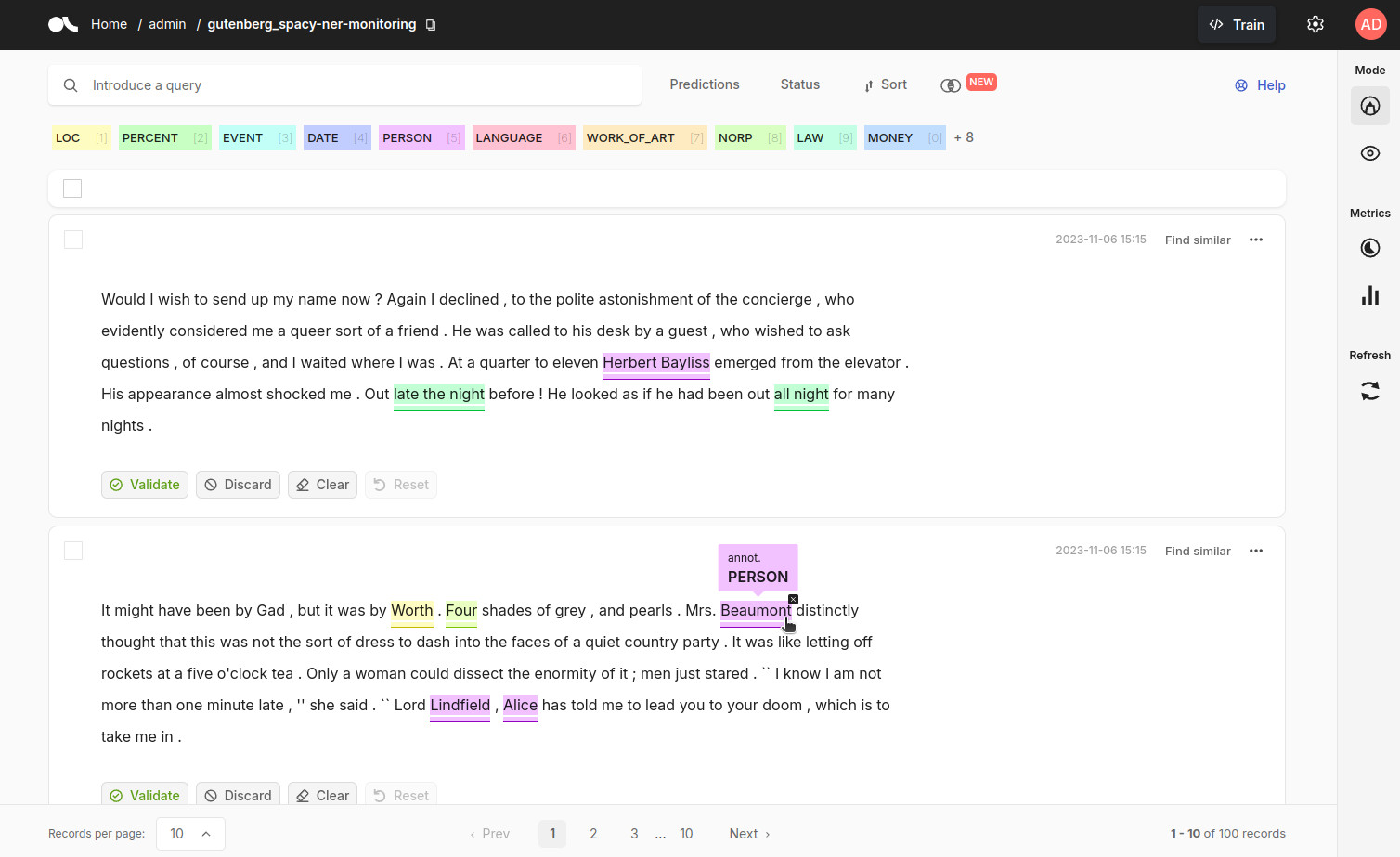Viewport: 1400px width, 857px height.
Task: Go to admin workspace breadcrumb
Action: tap(167, 24)
